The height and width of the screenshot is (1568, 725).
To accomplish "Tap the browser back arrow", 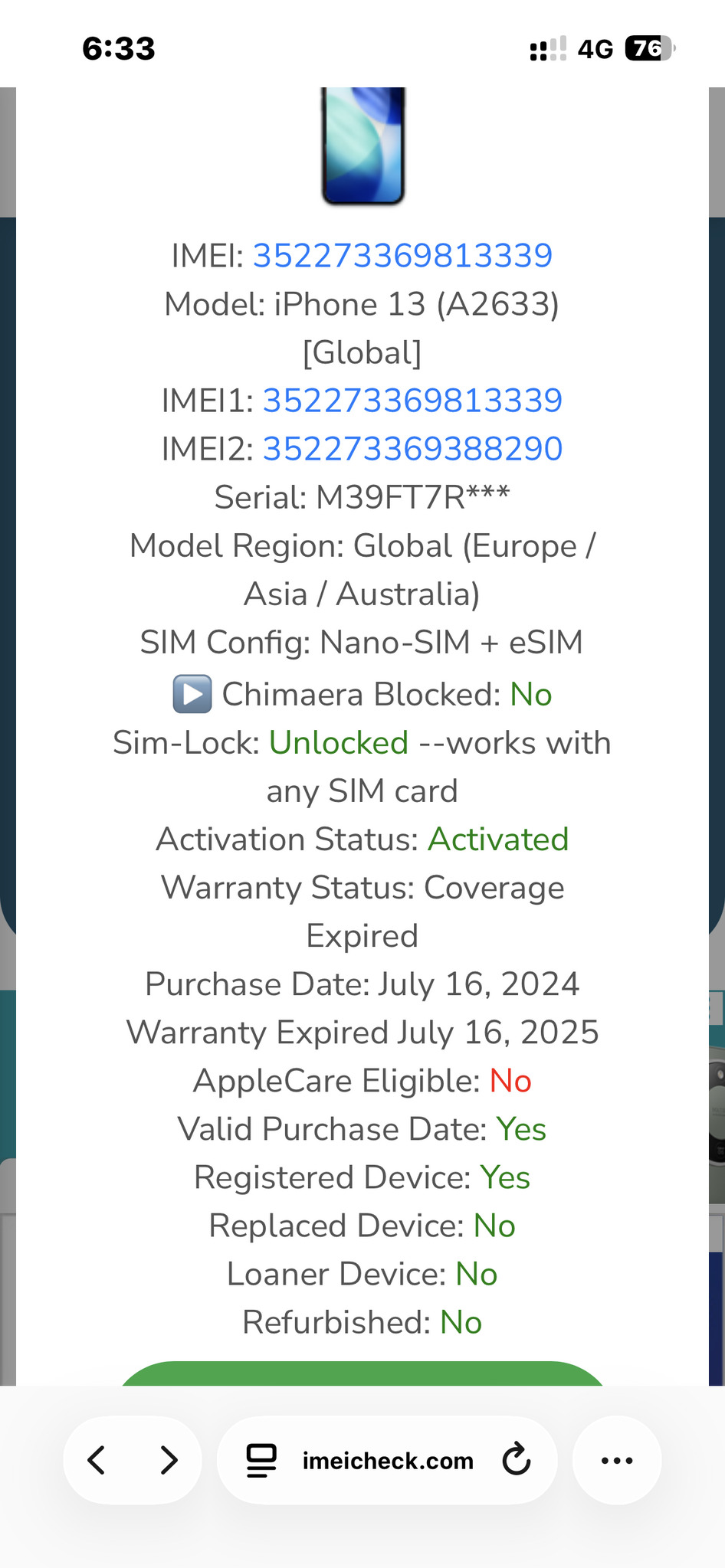I will pos(97,1460).
